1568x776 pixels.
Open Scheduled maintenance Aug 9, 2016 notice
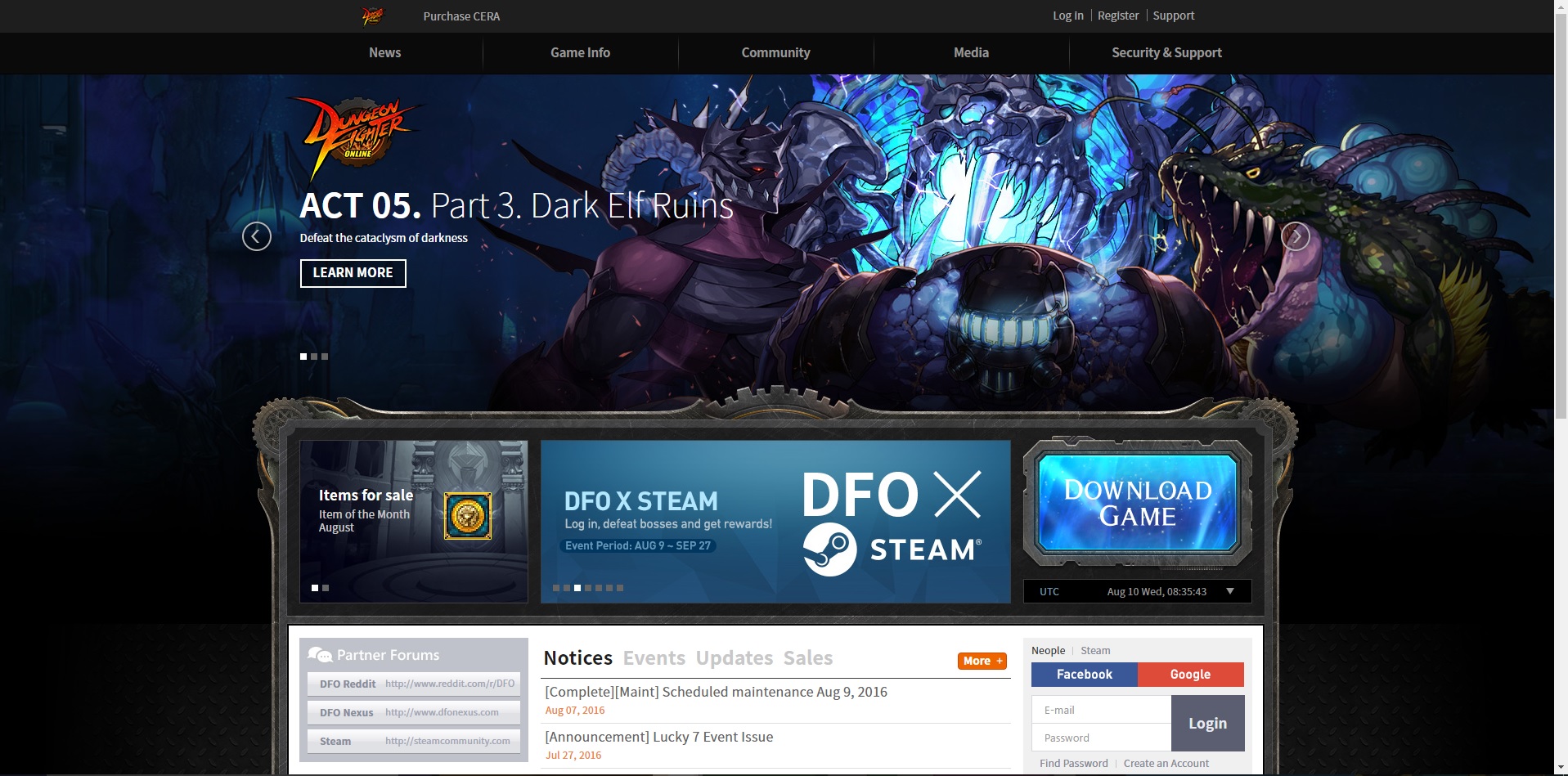716,692
